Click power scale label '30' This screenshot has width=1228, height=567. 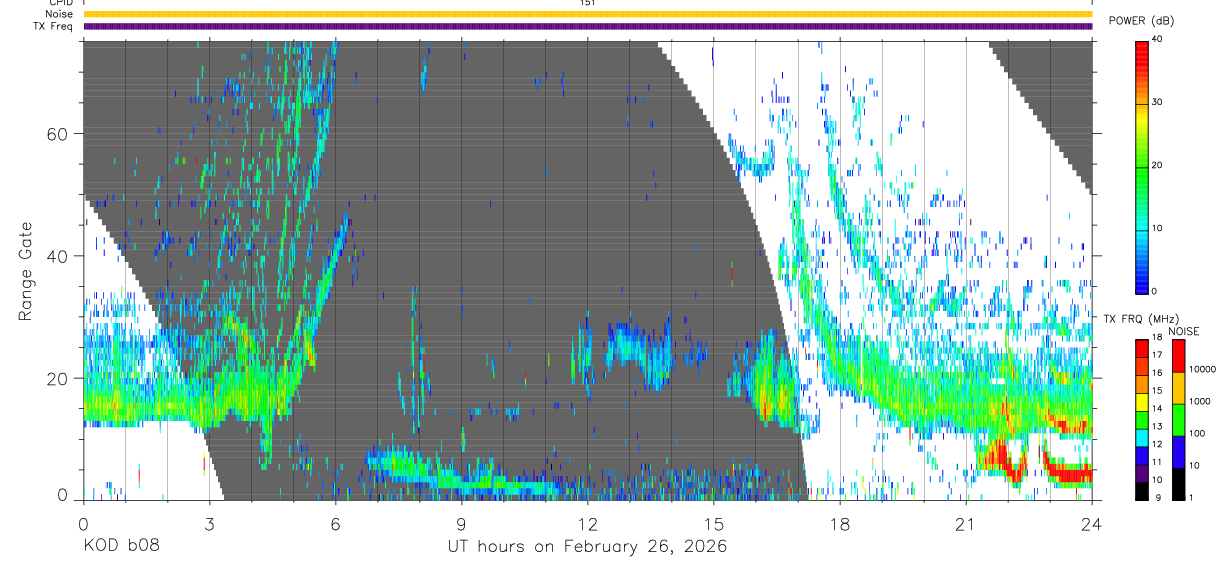click(x=1158, y=102)
